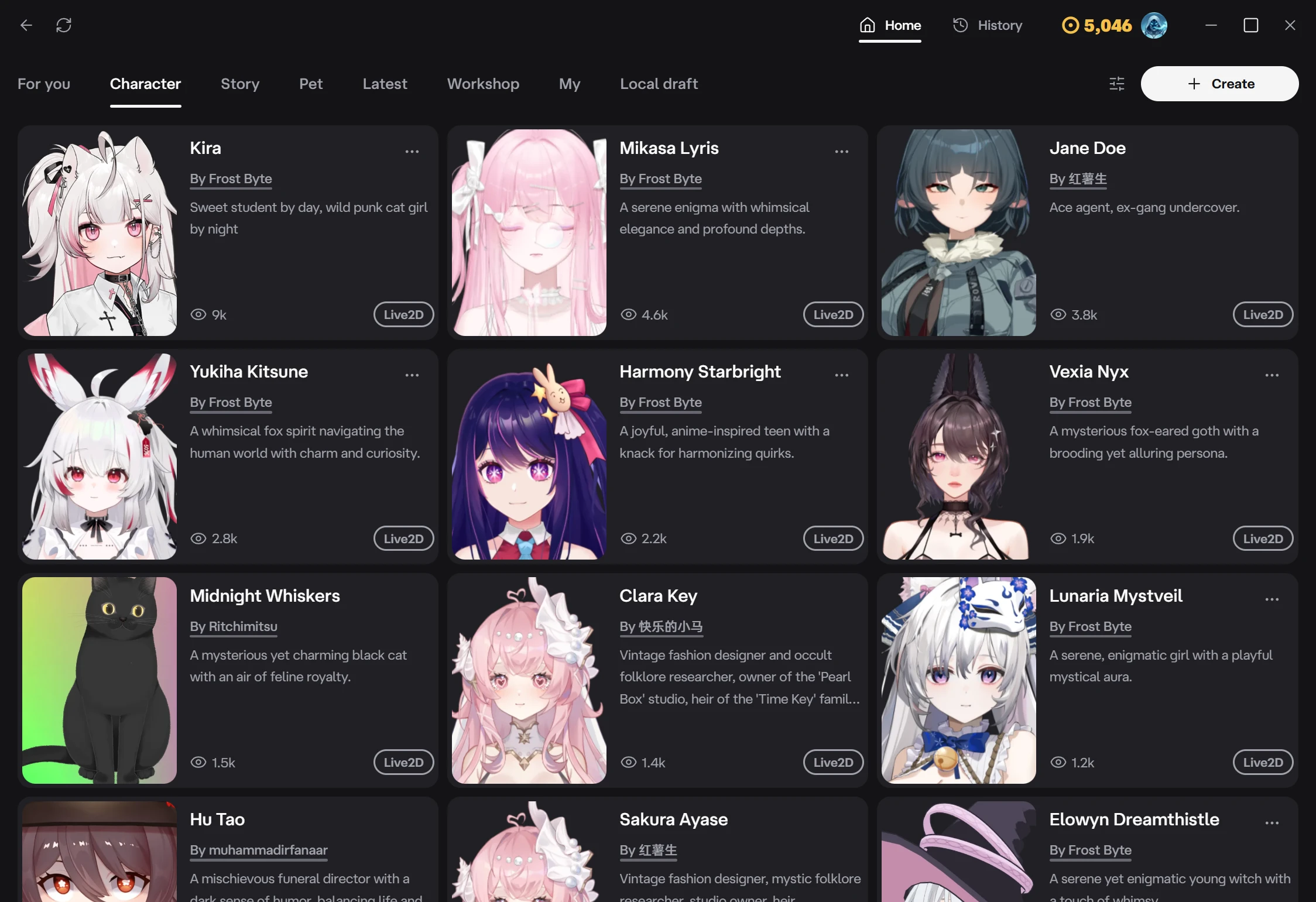Open more options for Lunaria Mystveil card
Viewport: 1316px width, 902px height.
click(x=1272, y=599)
